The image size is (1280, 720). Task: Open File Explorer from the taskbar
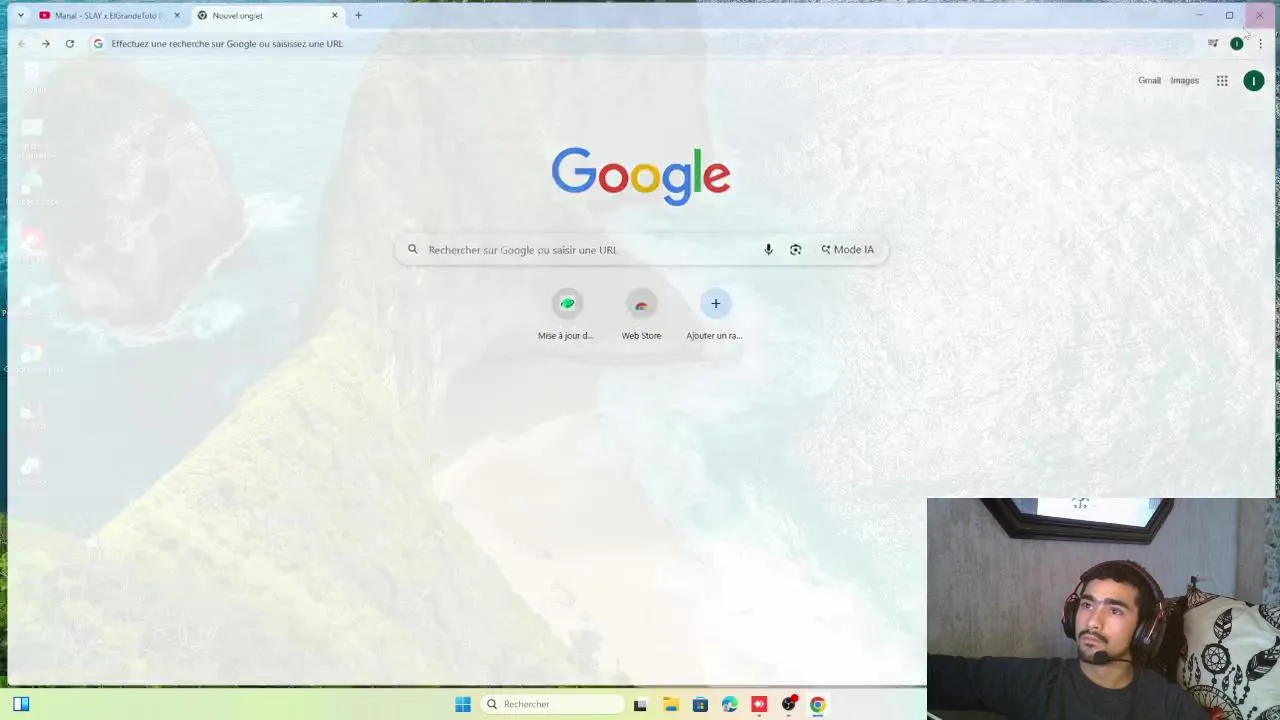click(671, 704)
